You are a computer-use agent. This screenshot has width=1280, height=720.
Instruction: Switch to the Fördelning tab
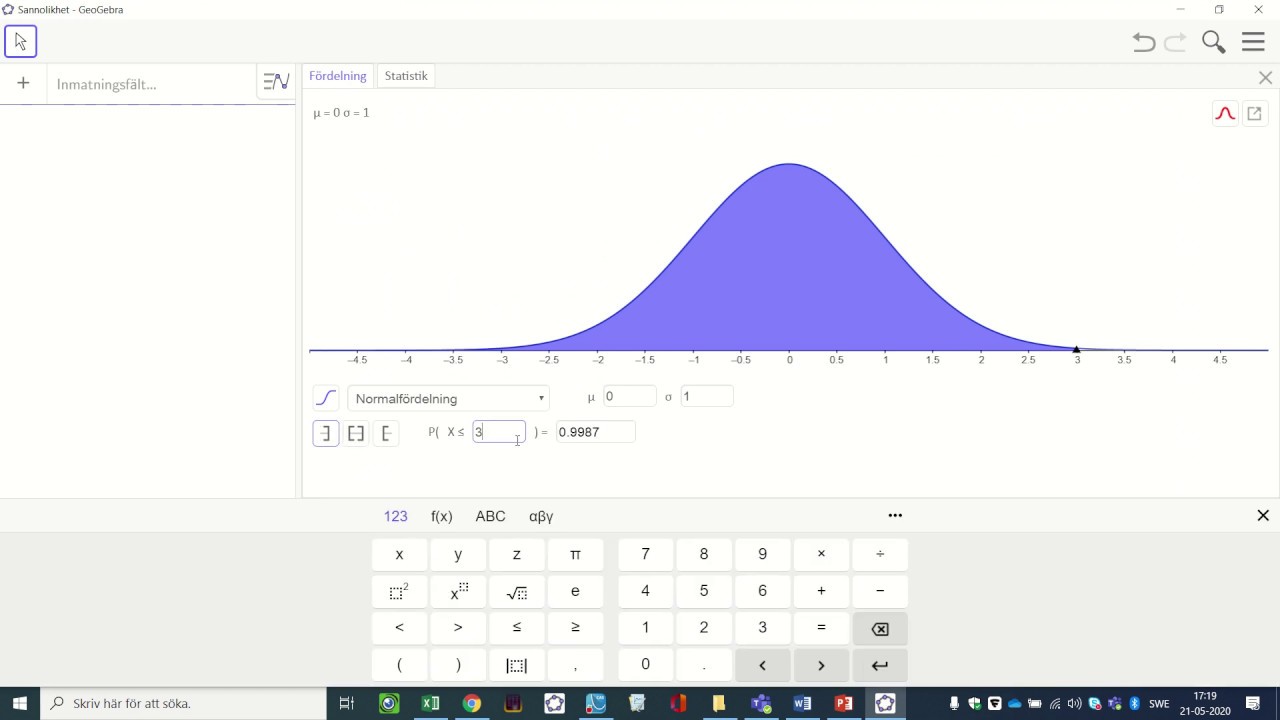[x=338, y=76]
